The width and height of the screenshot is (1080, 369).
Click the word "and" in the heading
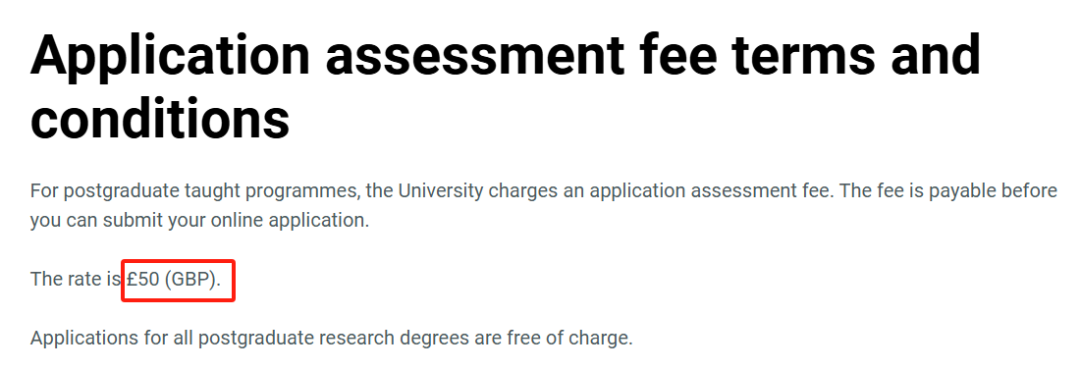pyautogui.click(x=935, y=54)
